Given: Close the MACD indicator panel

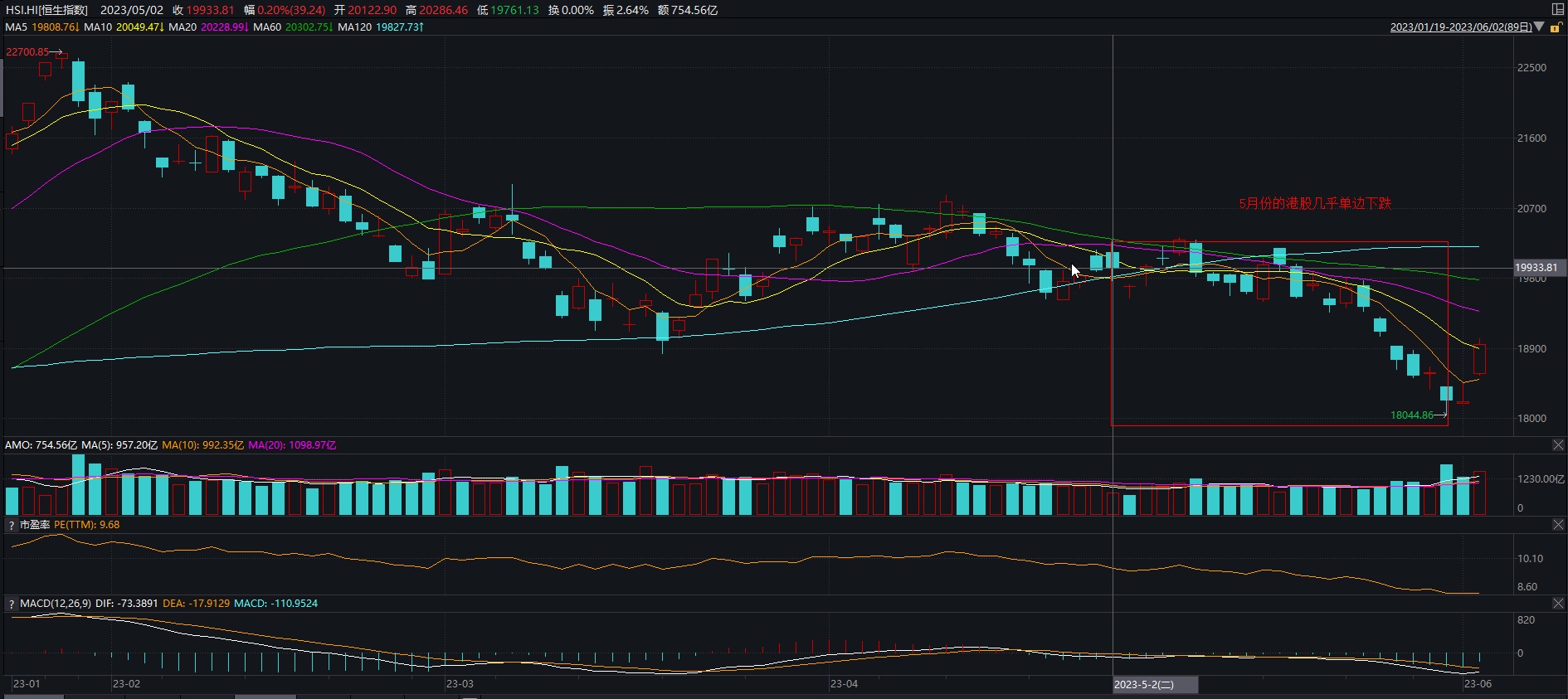Looking at the screenshot, I should coord(1558,604).
